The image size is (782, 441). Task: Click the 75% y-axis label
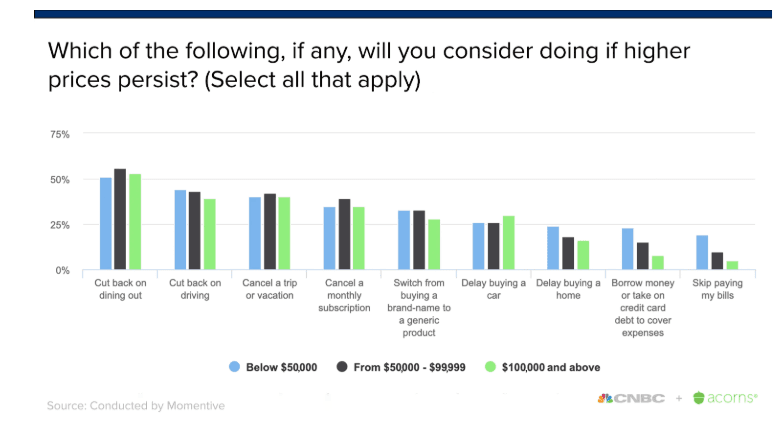(60, 134)
